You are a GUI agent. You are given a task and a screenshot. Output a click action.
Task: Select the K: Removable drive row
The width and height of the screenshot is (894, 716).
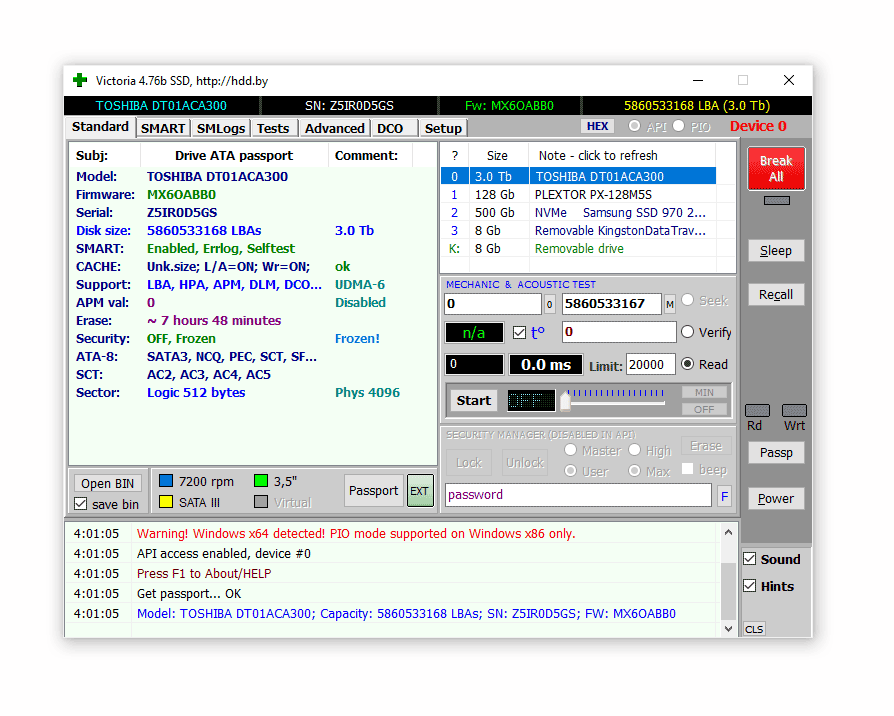[x=578, y=249]
